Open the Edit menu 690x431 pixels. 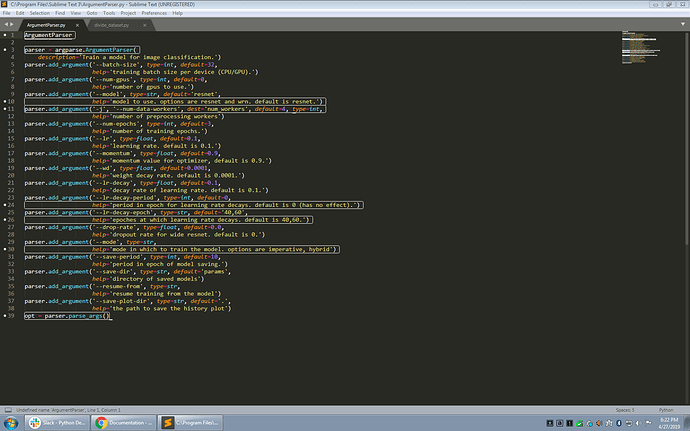pos(20,13)
